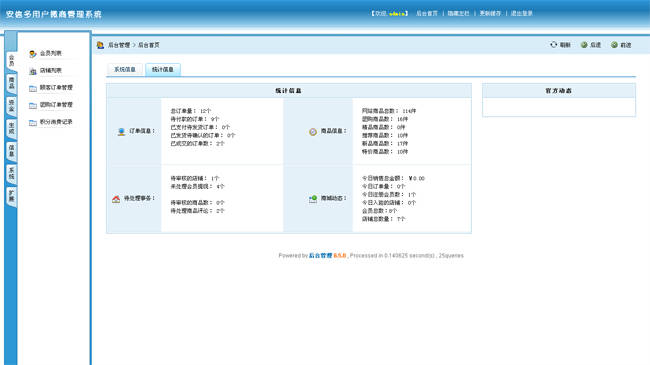Open the 商品 vertical side tab
The image size is (650, 365).
(x=12, y=83)
